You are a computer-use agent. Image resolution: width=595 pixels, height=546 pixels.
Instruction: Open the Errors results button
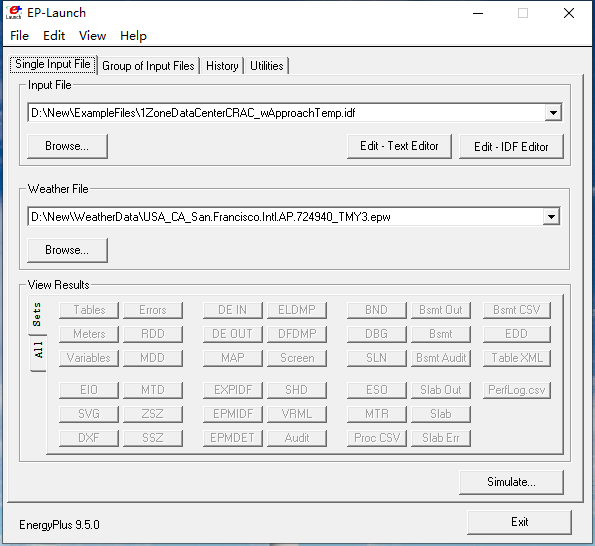(153, 310)
